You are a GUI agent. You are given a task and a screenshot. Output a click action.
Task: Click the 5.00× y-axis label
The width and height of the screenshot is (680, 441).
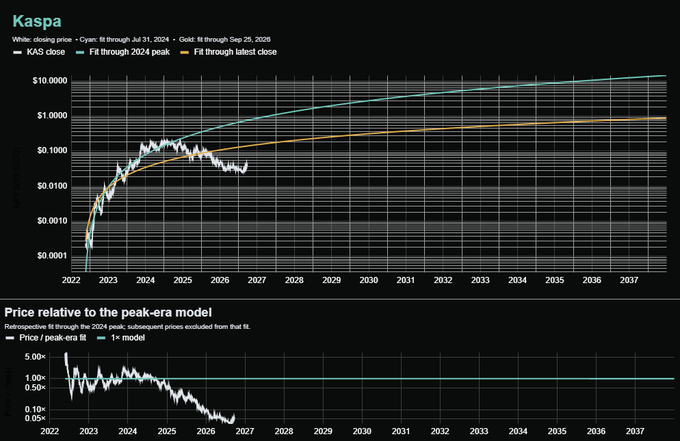click(35, 357)
